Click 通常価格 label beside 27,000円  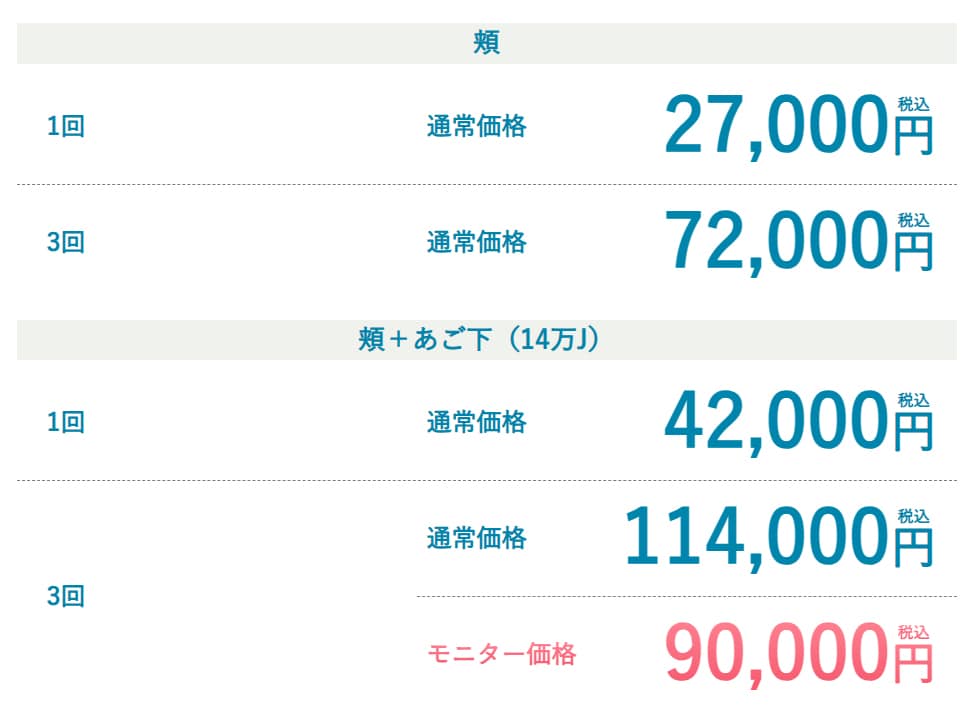(x=476, y=126)
